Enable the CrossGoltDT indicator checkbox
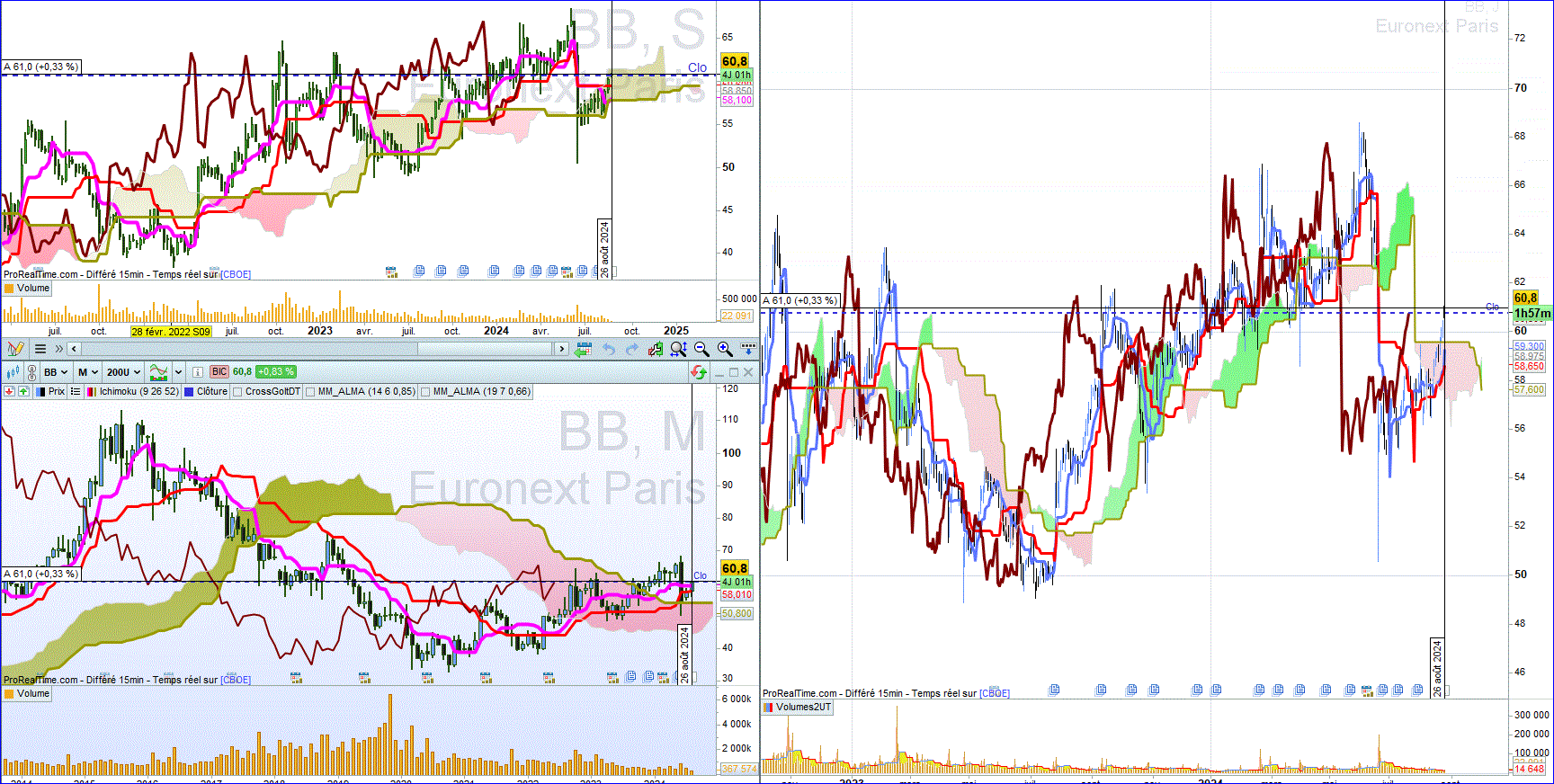This screenshot has width=1554, height=784. click(x=237, y=392)
